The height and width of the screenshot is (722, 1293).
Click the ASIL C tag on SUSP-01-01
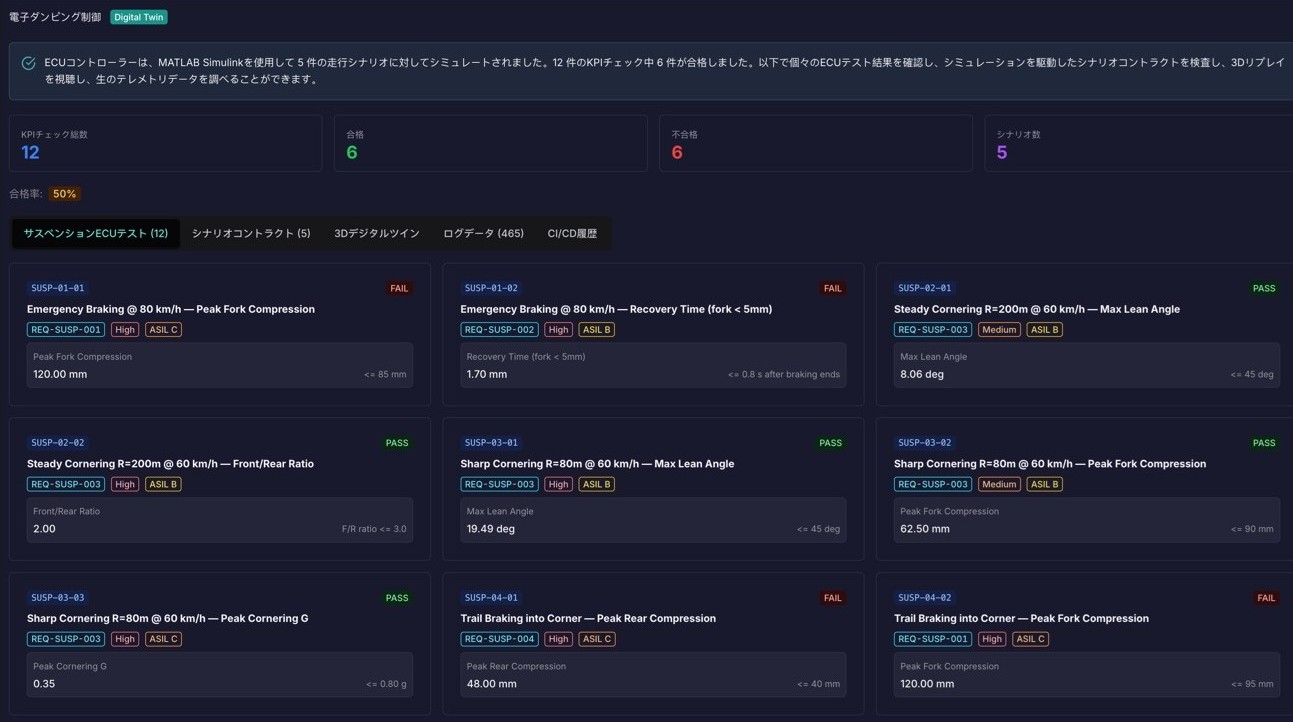click(x=163, y=330)
